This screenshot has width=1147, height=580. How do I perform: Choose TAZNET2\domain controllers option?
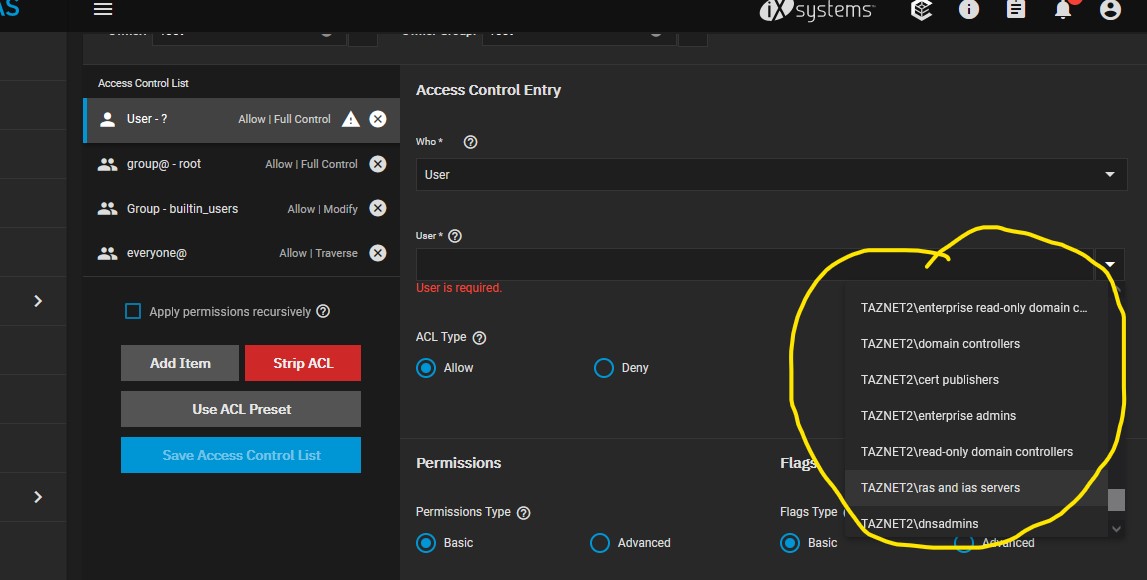pyautogui.click(x=976, y=344)
